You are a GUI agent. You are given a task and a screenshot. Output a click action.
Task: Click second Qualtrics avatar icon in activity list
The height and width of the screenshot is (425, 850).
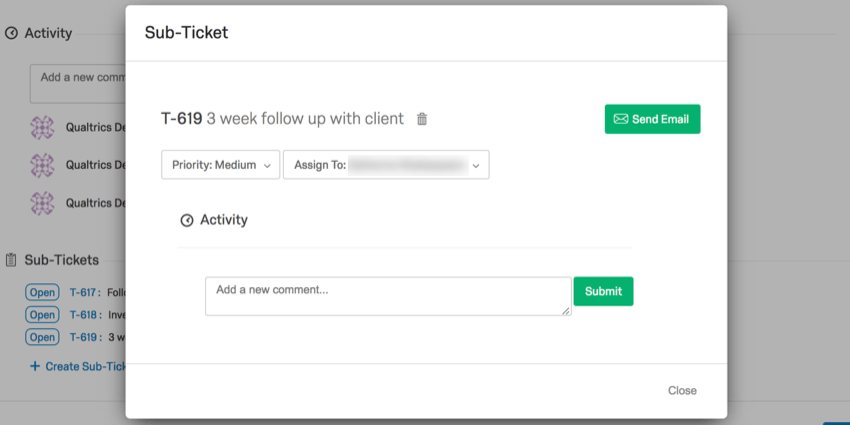[42, 165]
